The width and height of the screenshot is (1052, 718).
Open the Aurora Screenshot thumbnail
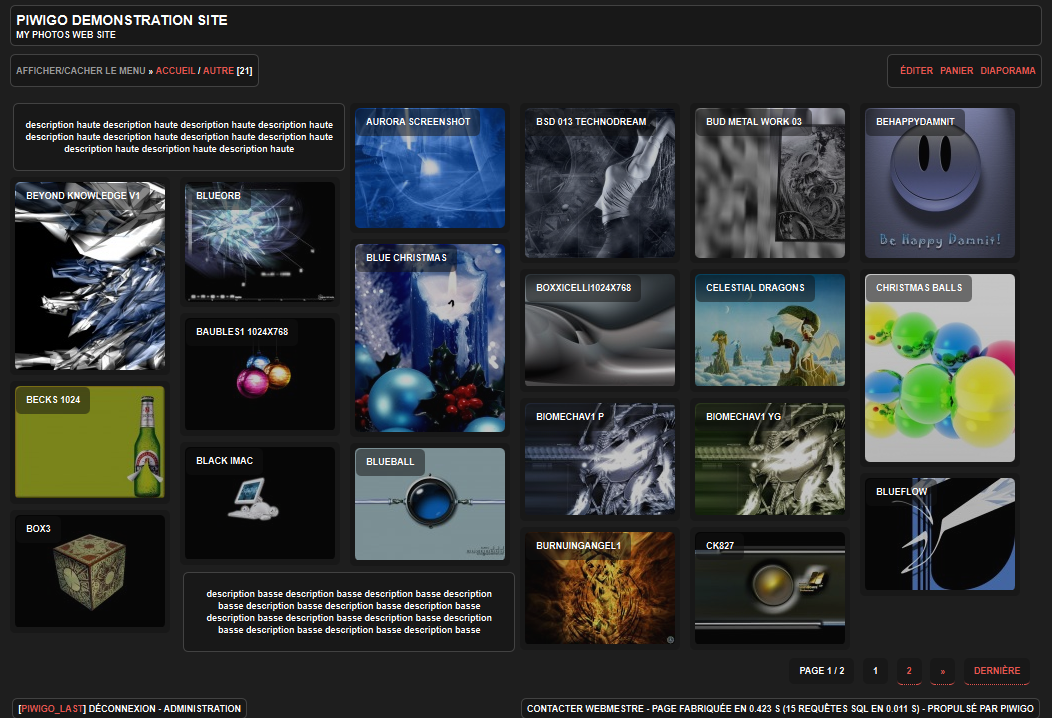(430, 168)
